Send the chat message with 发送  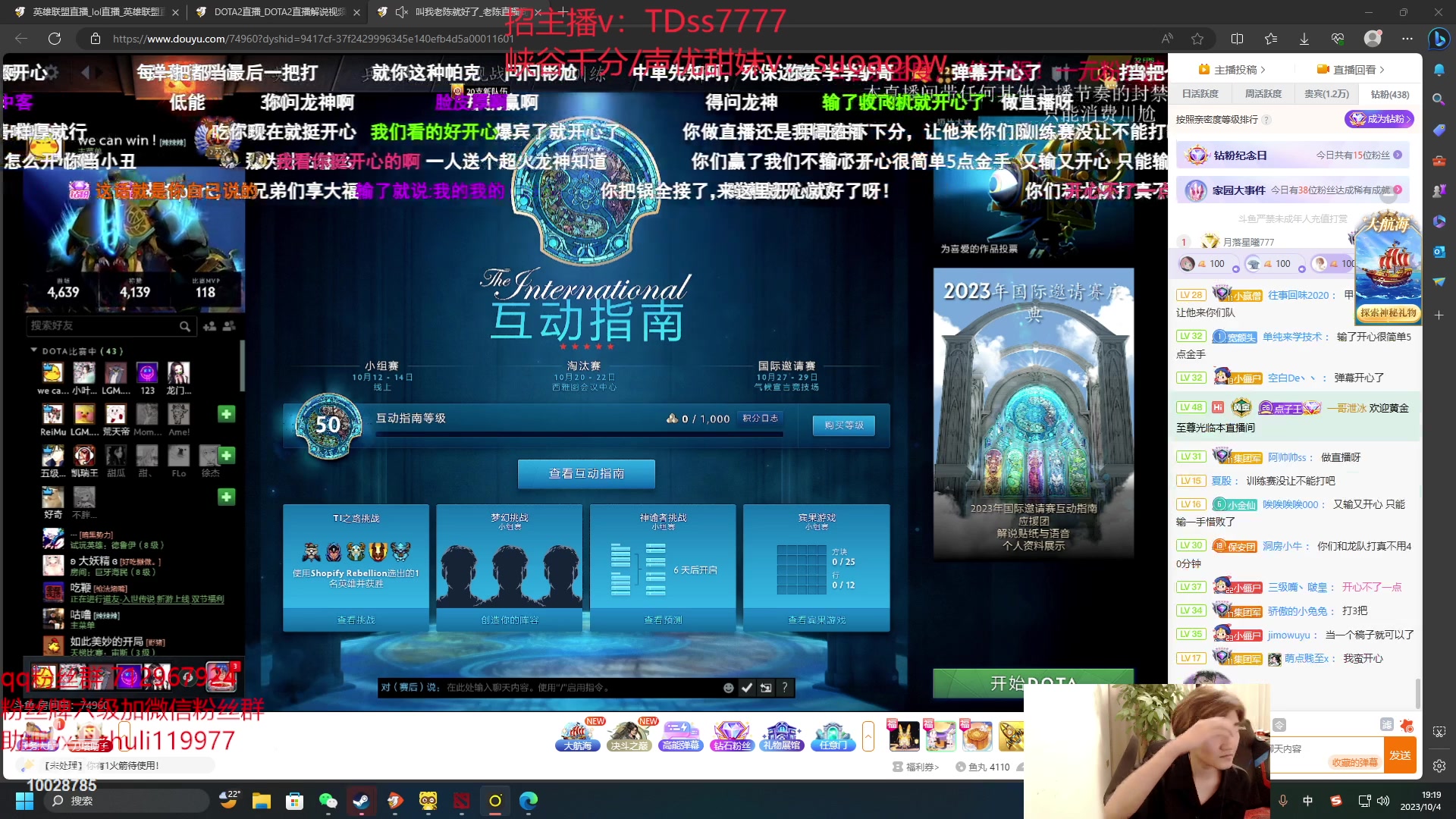coord(1400,755)
